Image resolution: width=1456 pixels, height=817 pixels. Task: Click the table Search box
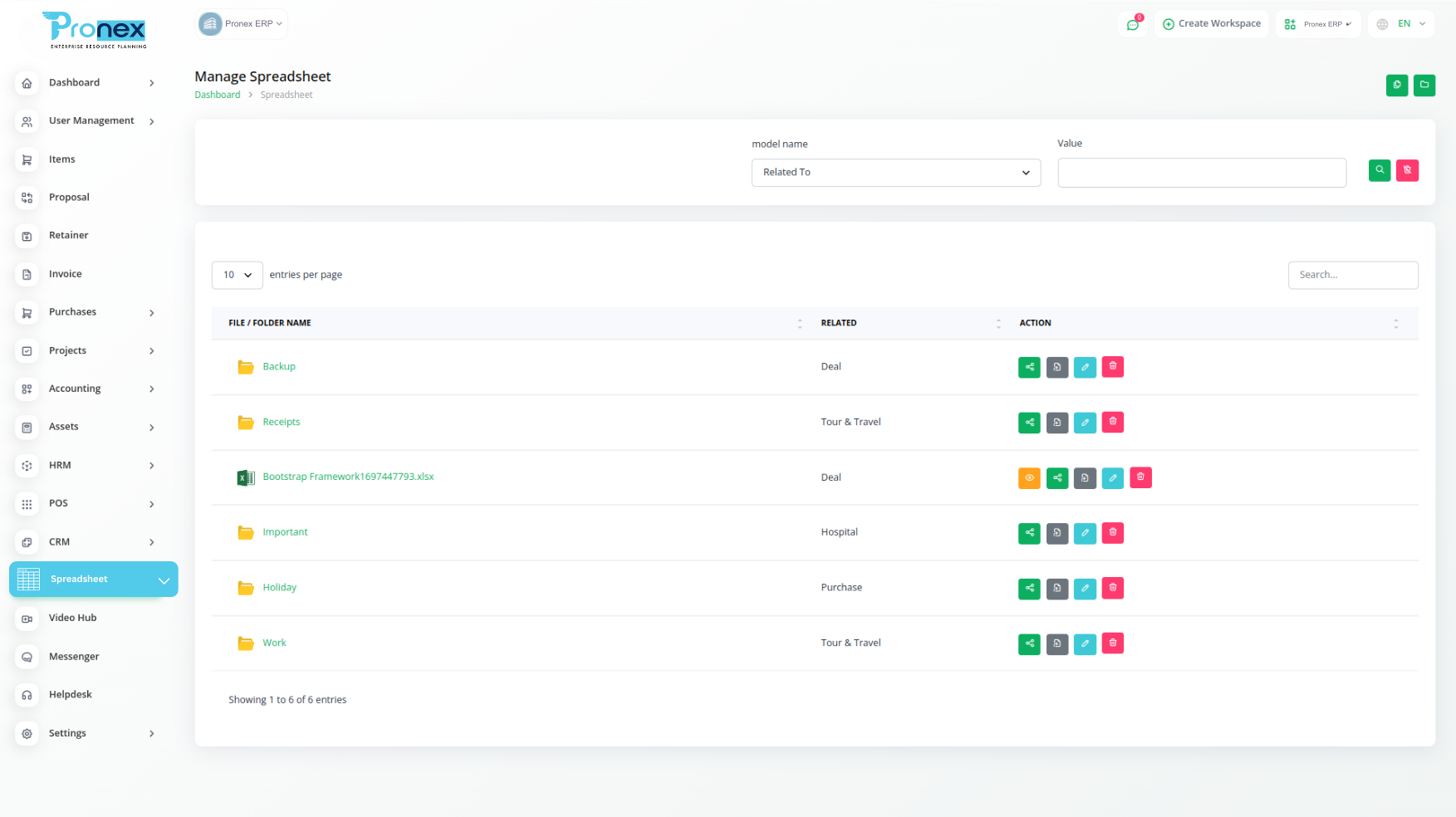[x=1353, y=275]
